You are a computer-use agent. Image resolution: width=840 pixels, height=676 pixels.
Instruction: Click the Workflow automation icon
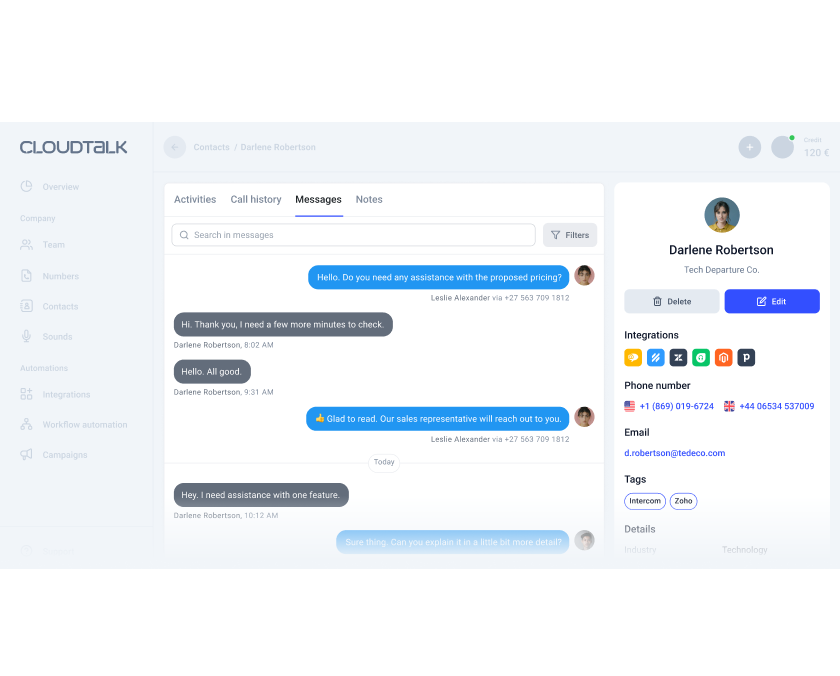(x=26, y=425)
